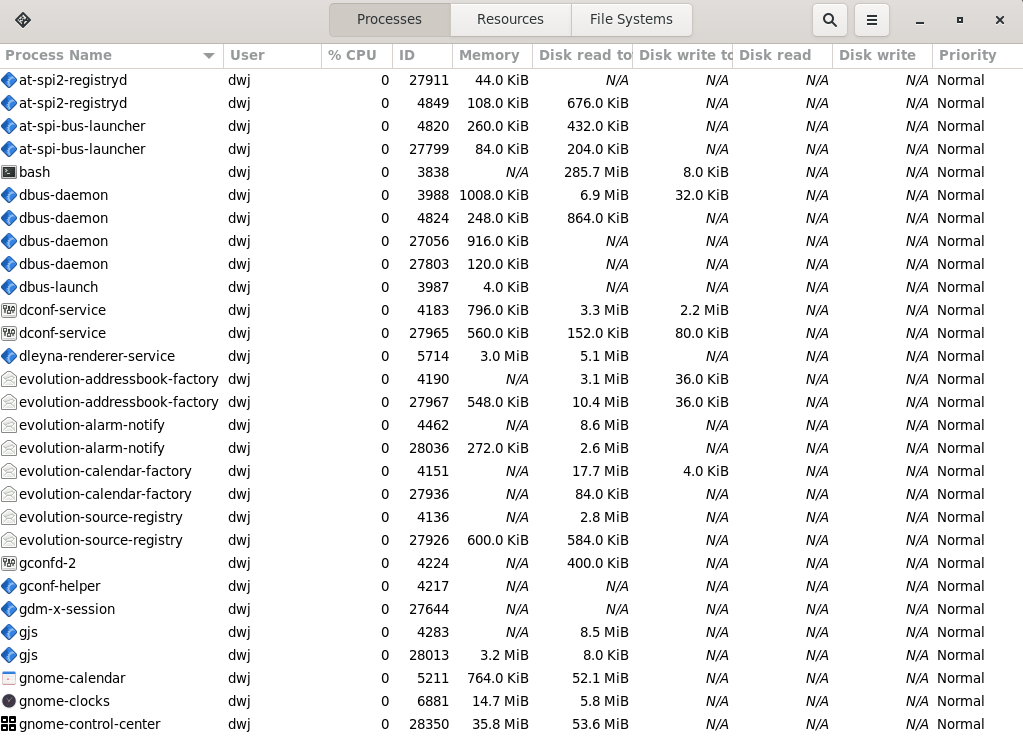
Task: Select the gconf-helper process row
Action: coord(60,586)
